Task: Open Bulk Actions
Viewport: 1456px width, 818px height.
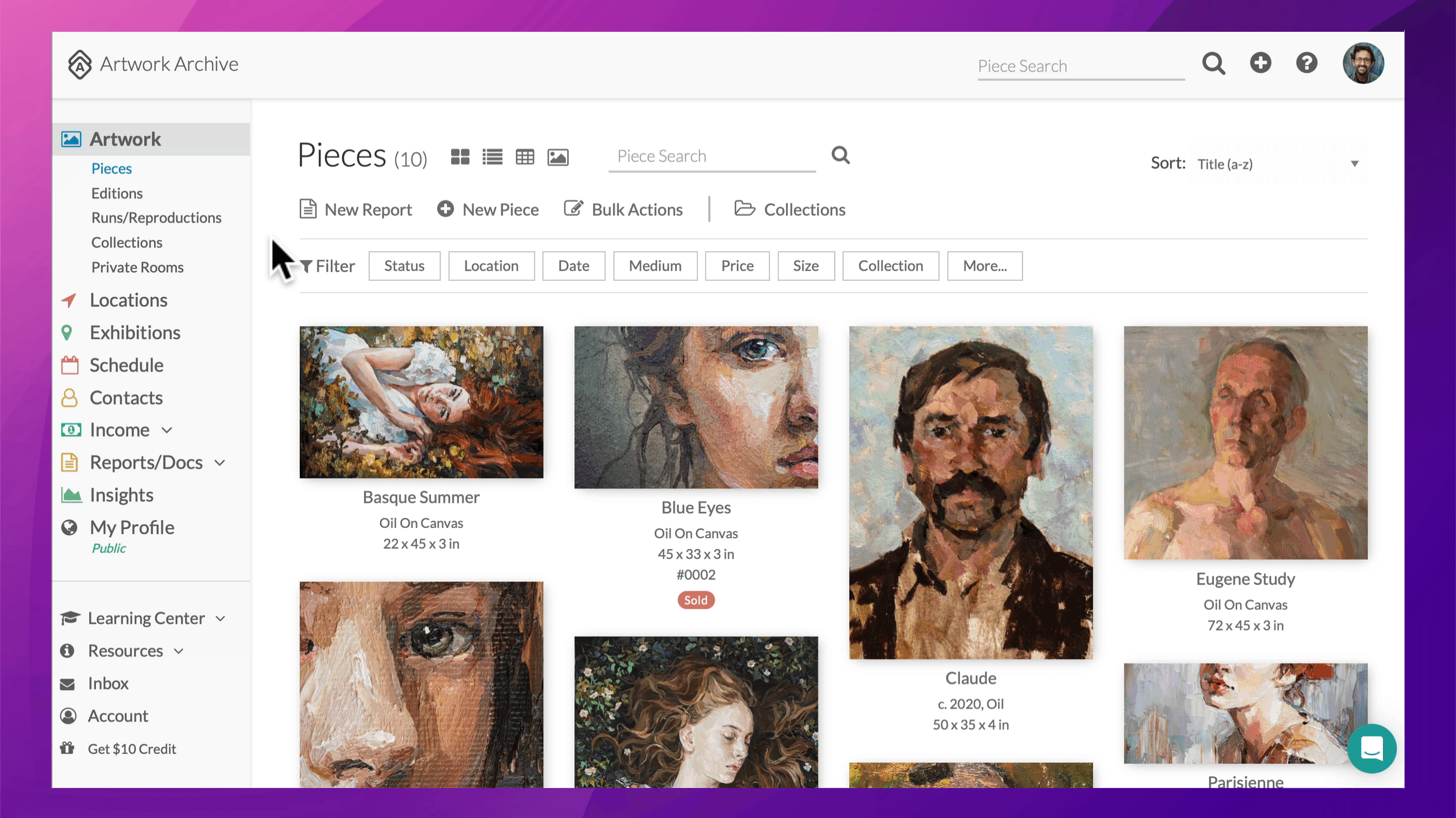Action: click(624, 210)
